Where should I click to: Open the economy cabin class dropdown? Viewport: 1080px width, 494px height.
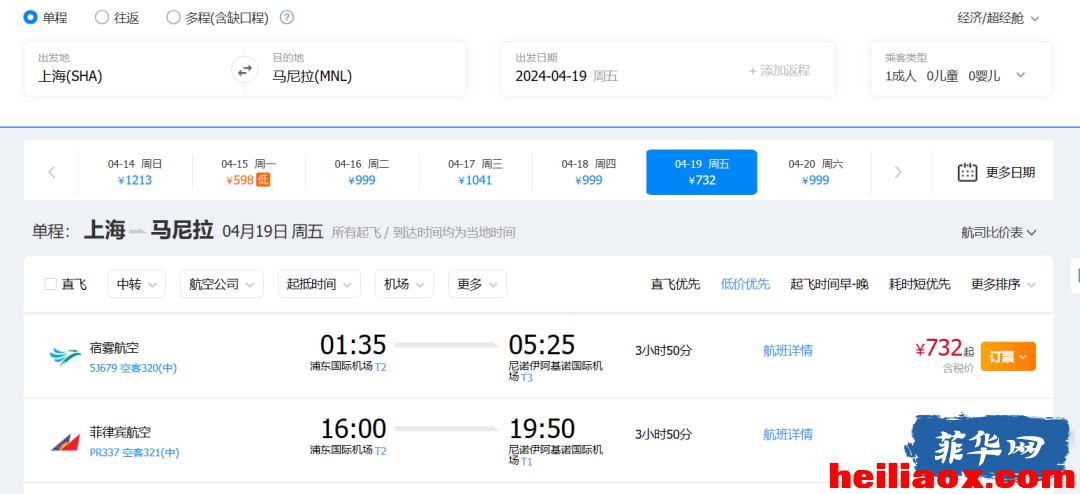pyautogui.click(x=998, y=18)
